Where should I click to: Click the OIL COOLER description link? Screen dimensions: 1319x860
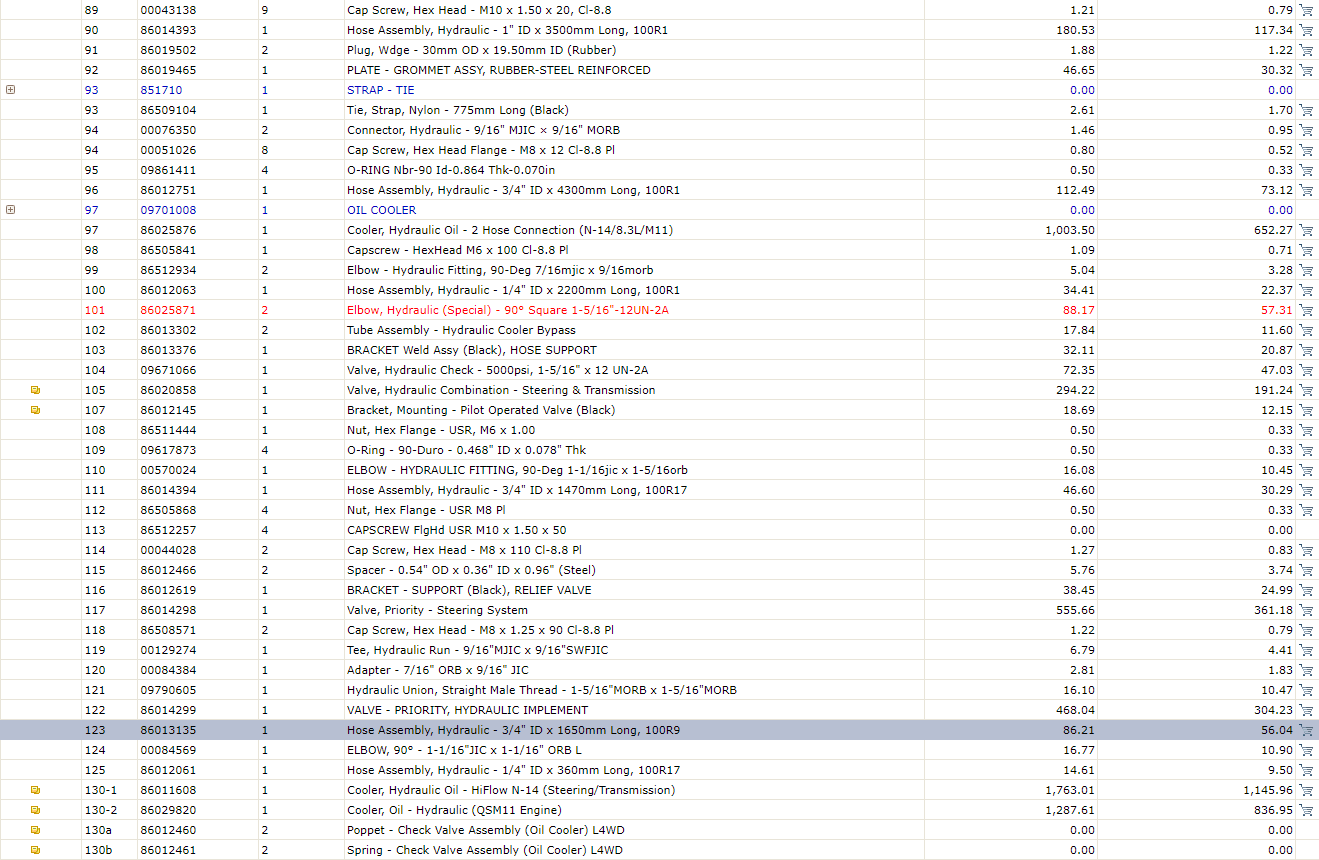coord(382,210)
